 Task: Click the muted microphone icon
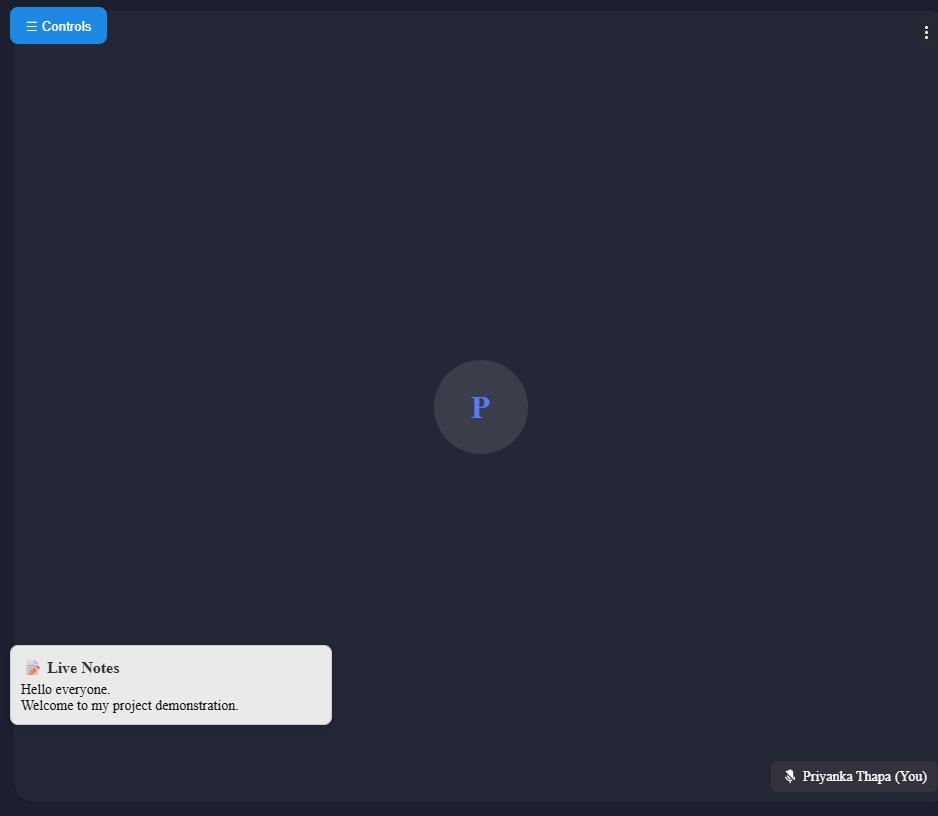click(790, 777)
